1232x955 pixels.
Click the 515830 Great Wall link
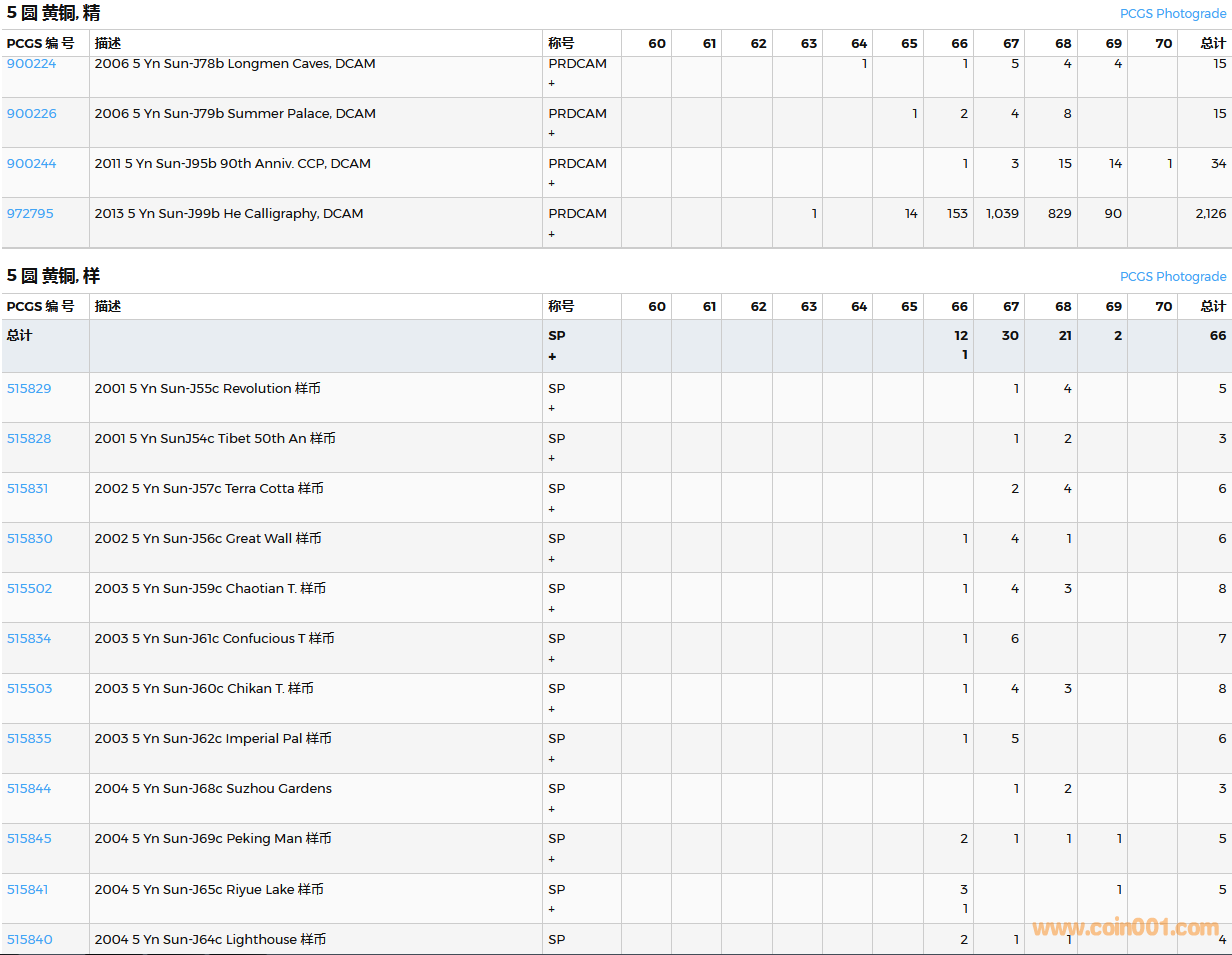coord(29,539)
